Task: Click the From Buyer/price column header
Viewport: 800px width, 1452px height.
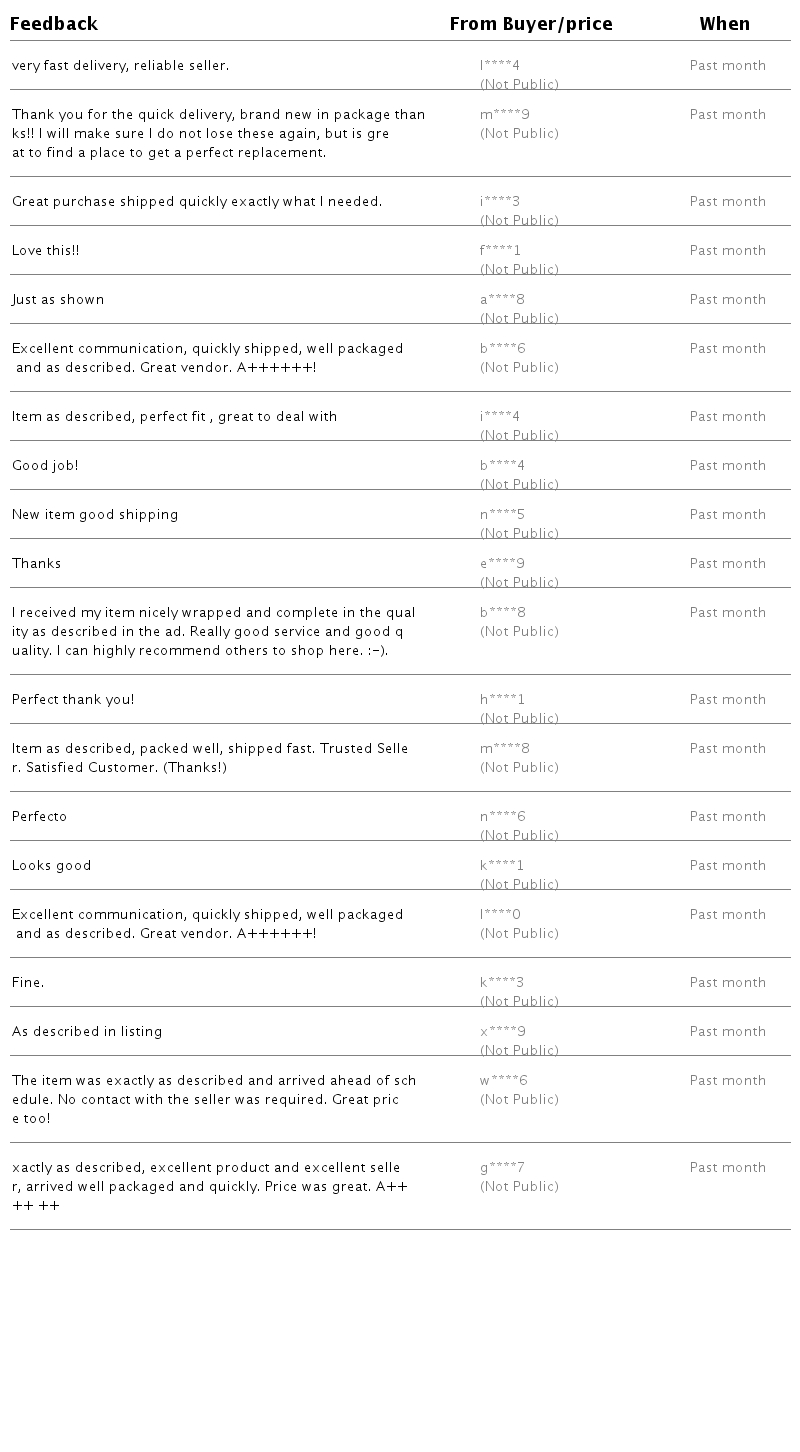Action: [x=531, y=24]
